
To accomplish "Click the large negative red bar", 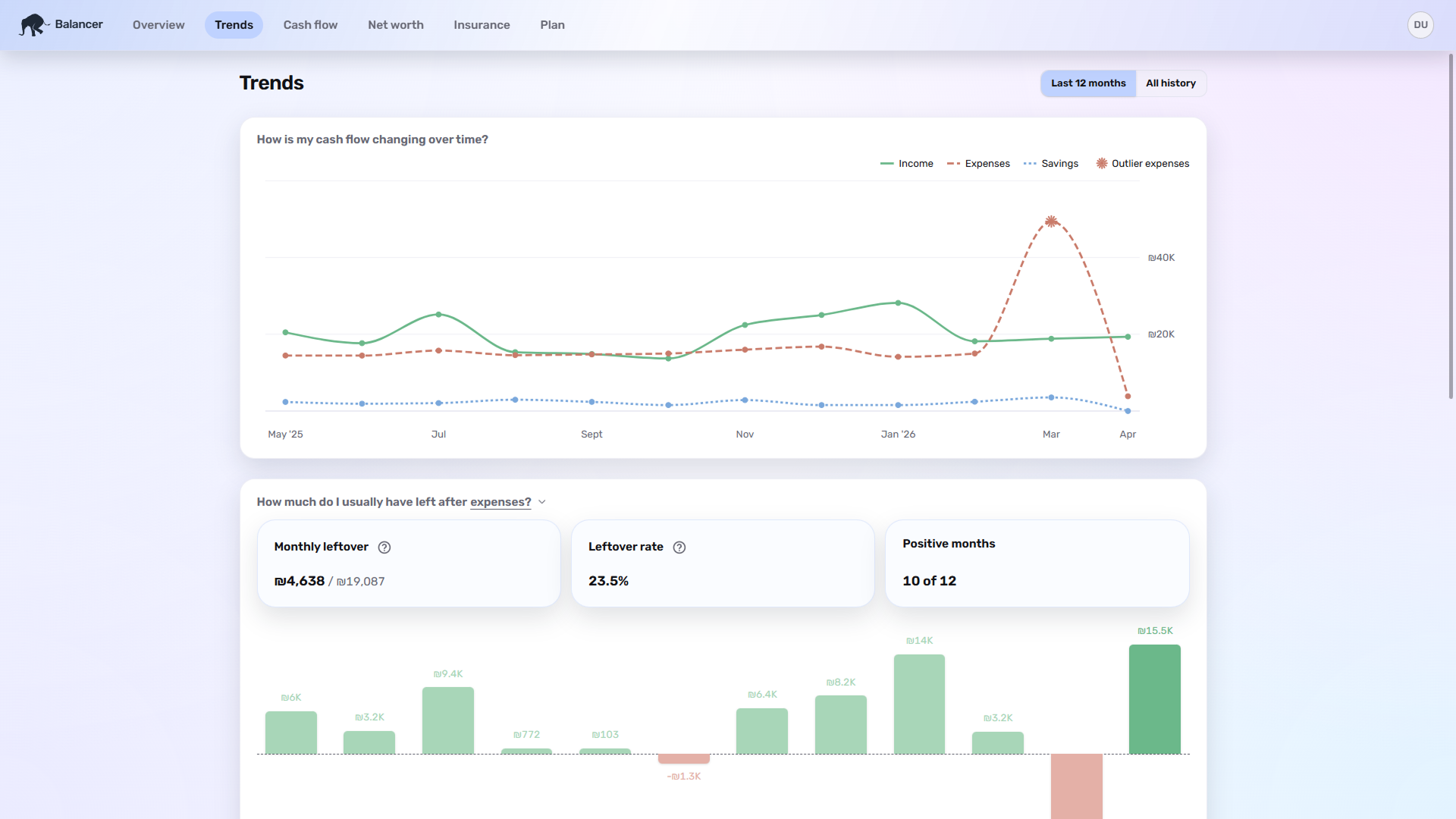I will [1077, 786].
